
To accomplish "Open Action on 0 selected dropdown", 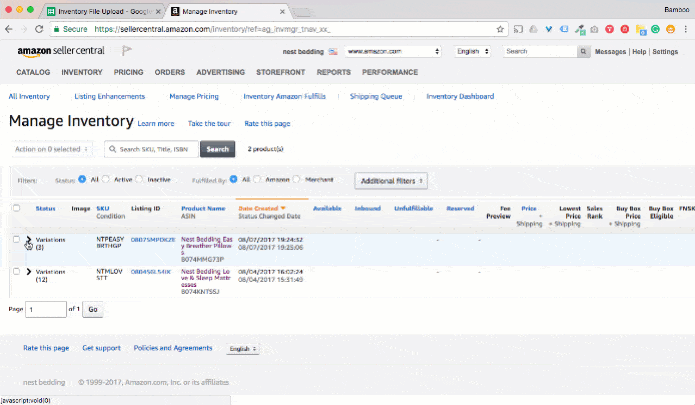I will click(52, 149).
